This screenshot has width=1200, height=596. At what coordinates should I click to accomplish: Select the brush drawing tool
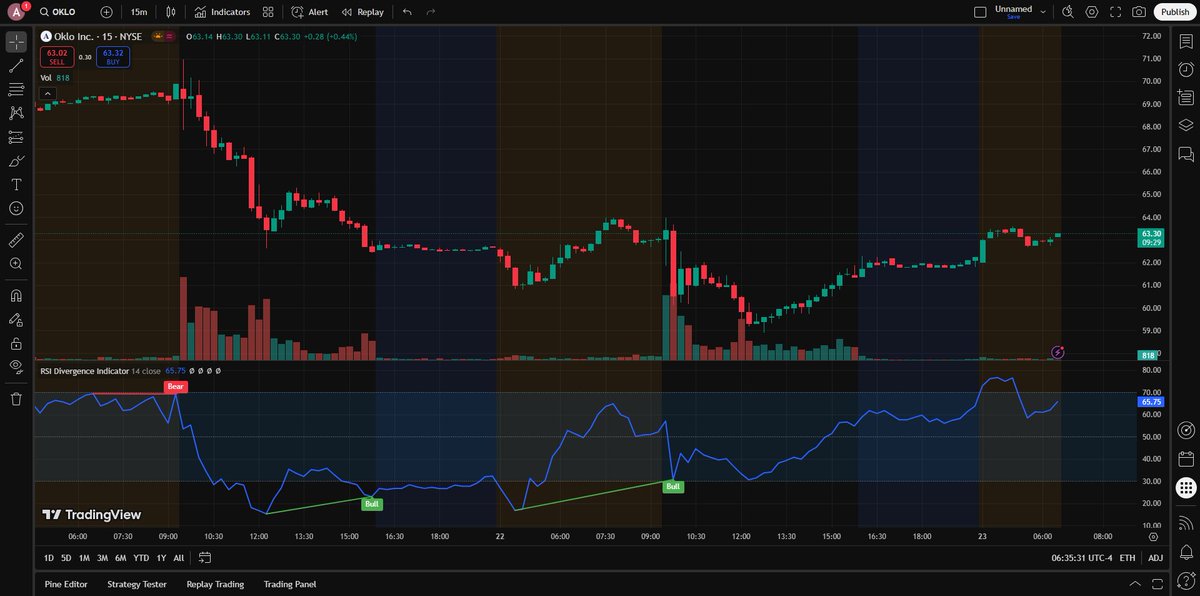(16, 161)
